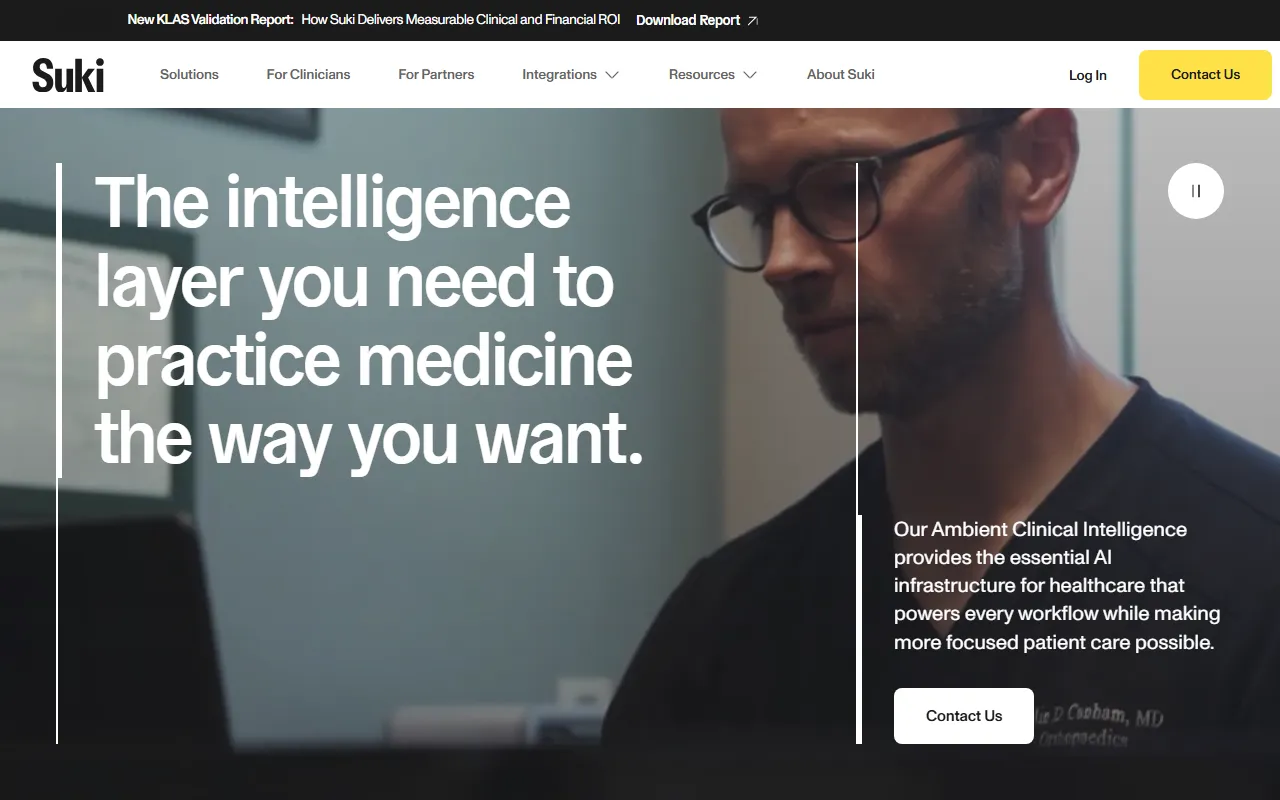Viewport: 1280px width, 800px height.
Task: Pause the hero background video
Action: 1196,191
